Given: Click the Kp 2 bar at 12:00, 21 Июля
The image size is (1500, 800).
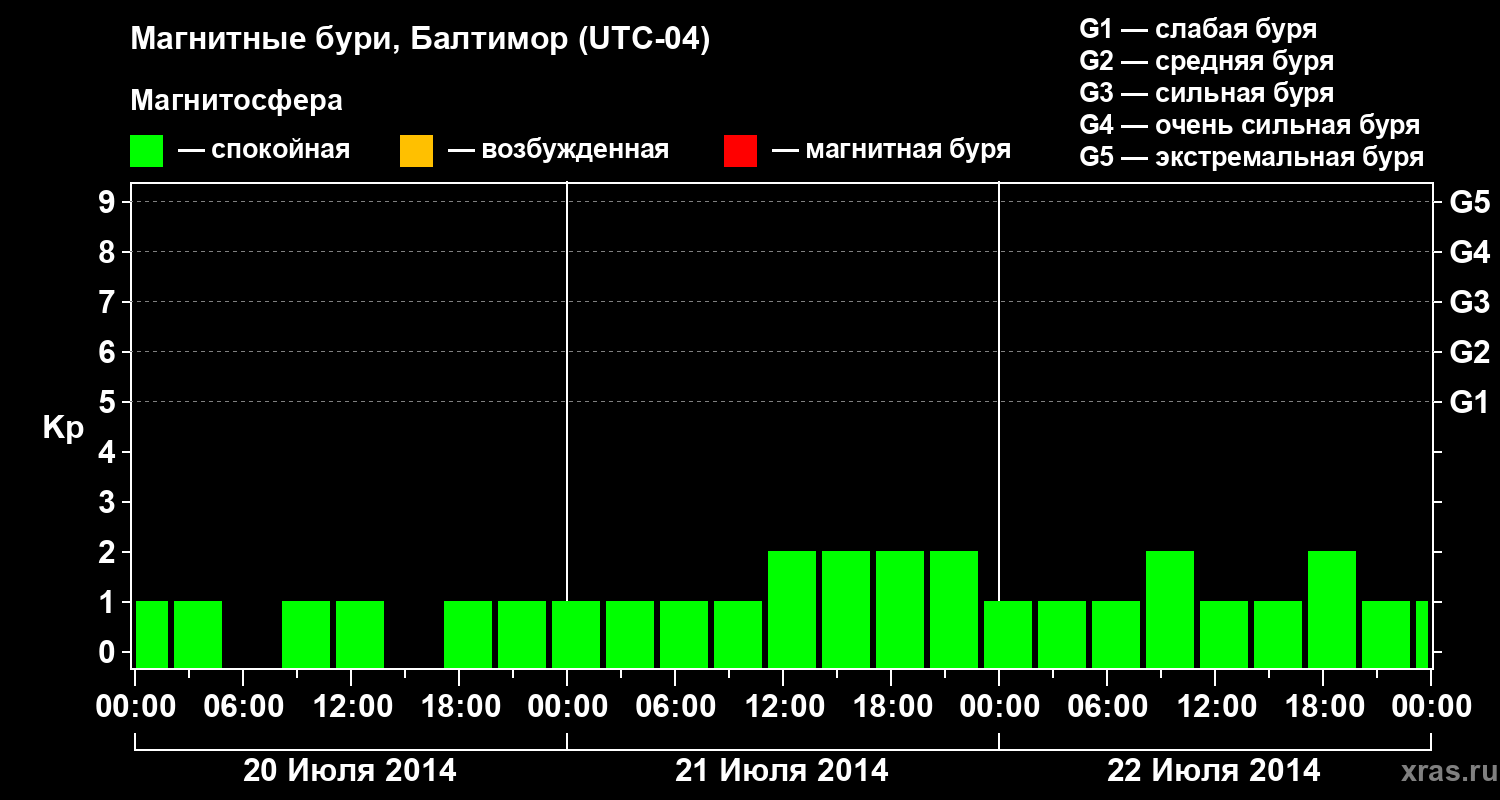Looking at the screenshot, I should (x=792, y=609).
